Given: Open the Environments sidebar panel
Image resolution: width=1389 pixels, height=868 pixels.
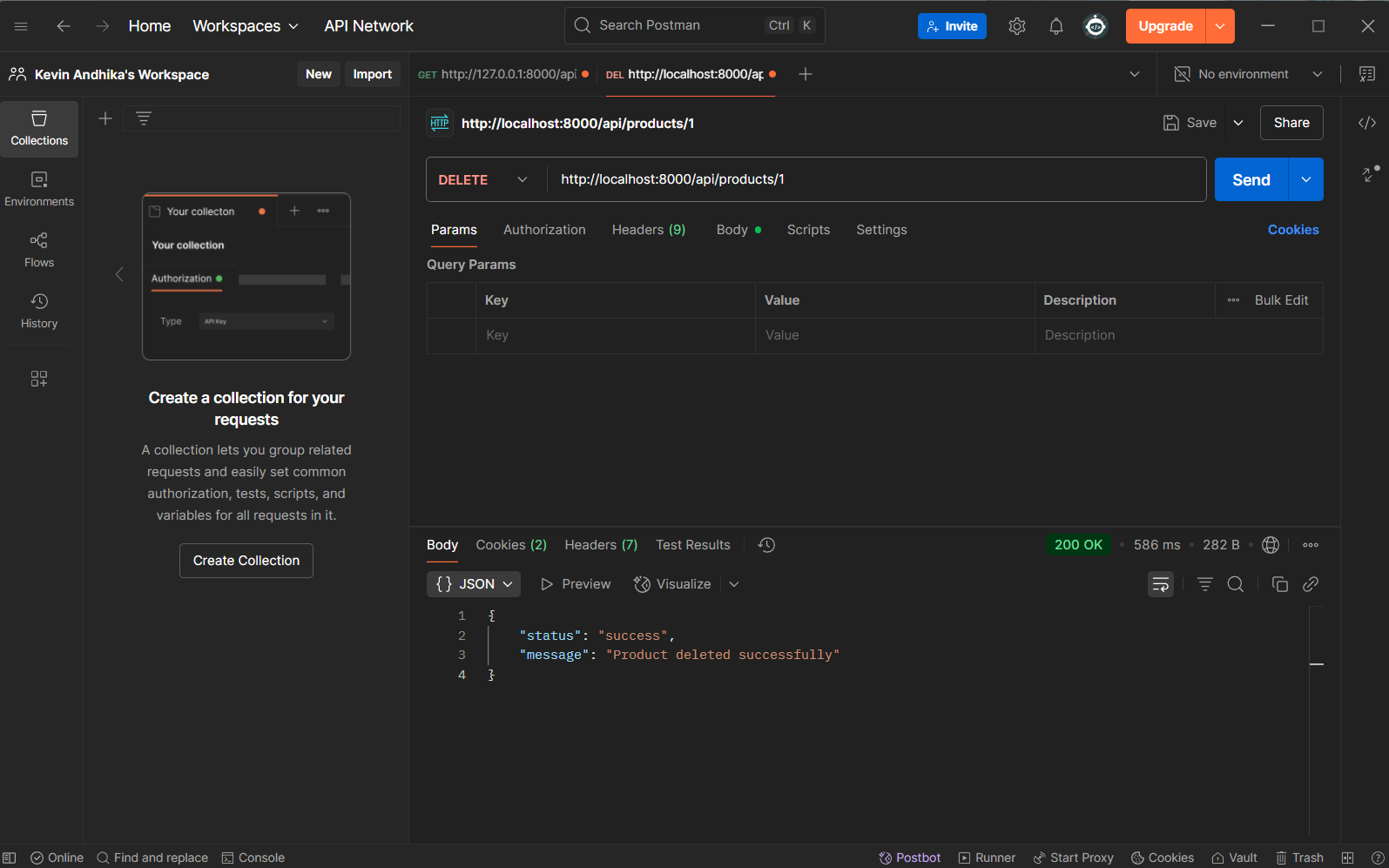Looking at the screenshot, I should point(39,189).
